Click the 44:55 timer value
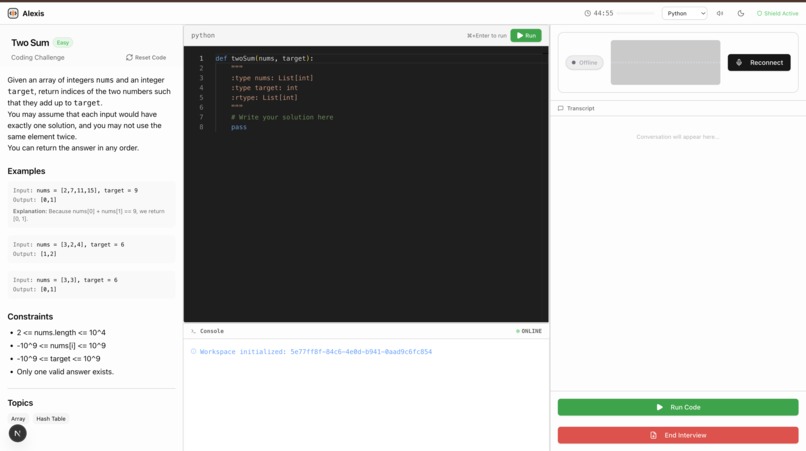 (x=603, y=13)
